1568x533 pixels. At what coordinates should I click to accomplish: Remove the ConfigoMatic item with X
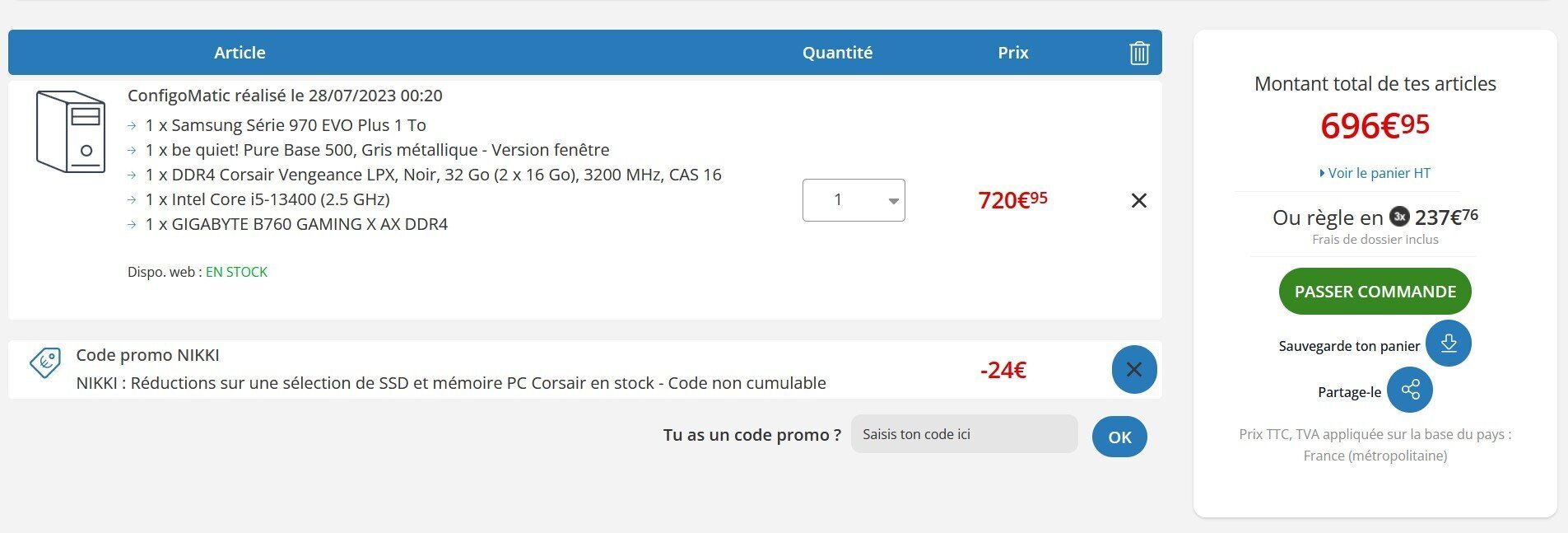click(x=1138, y=200)
